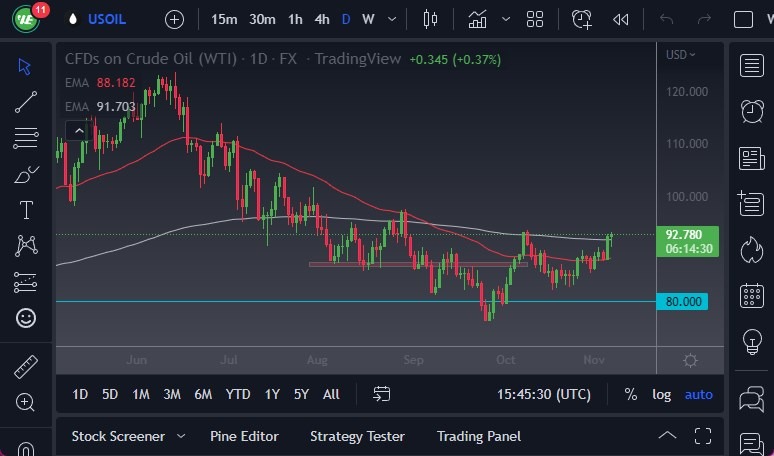Viewport: 774px width, 456px height.
Task: Toggle auto scale mode
Action: coord(698,394)
